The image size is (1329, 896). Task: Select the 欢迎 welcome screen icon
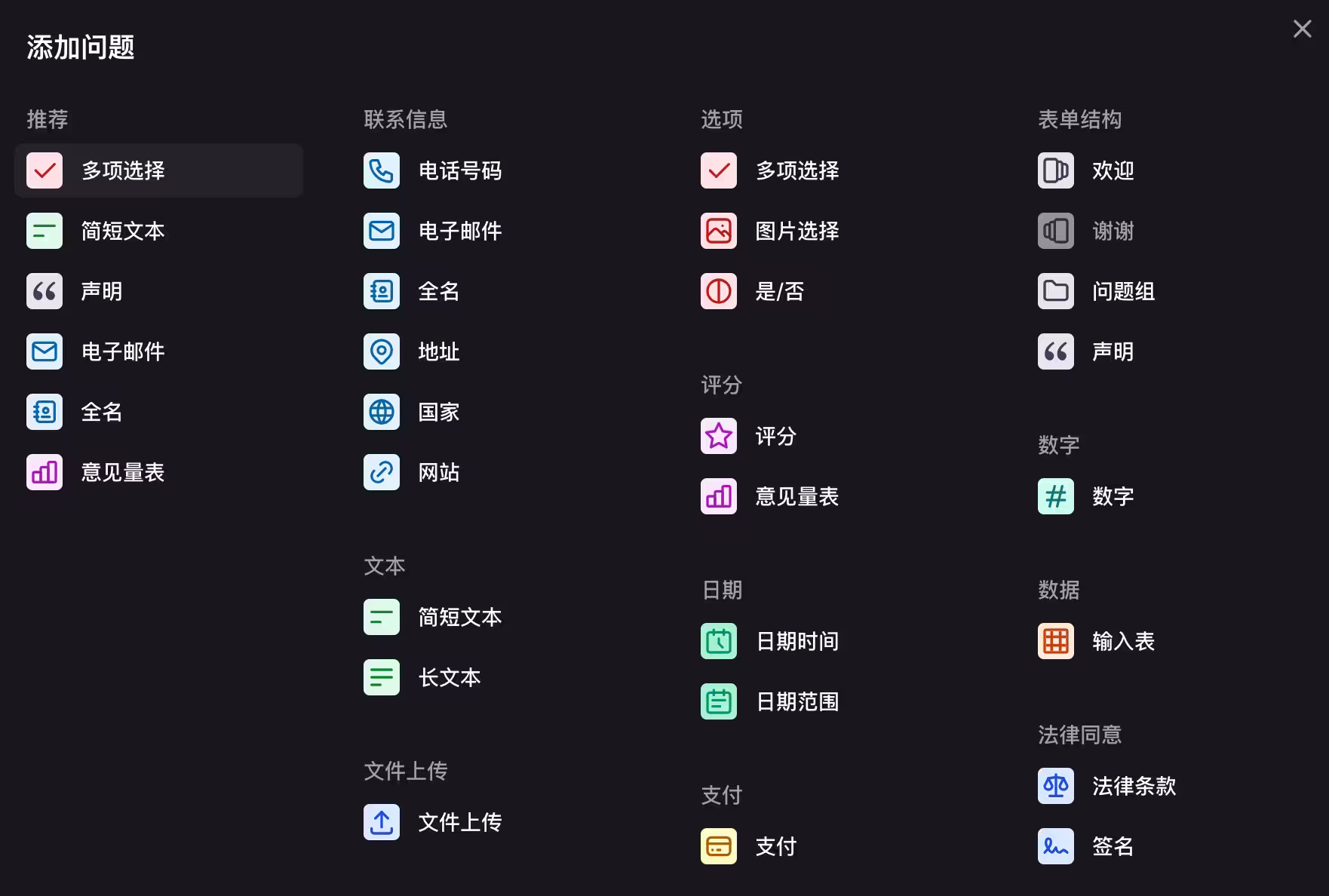click(x=1056, y=170)
